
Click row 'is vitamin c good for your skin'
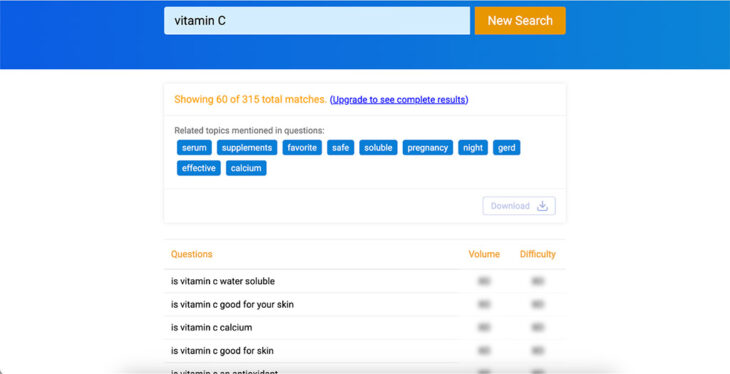[x=365, y=305]
